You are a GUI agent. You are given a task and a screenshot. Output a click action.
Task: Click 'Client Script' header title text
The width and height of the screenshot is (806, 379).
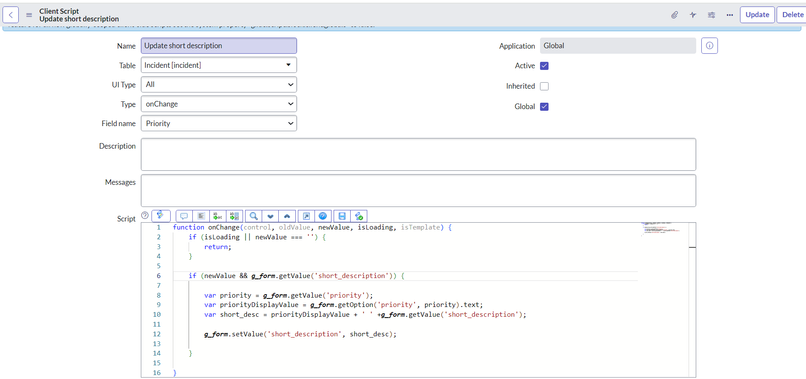pyautogui.click(x=59, y=11)
